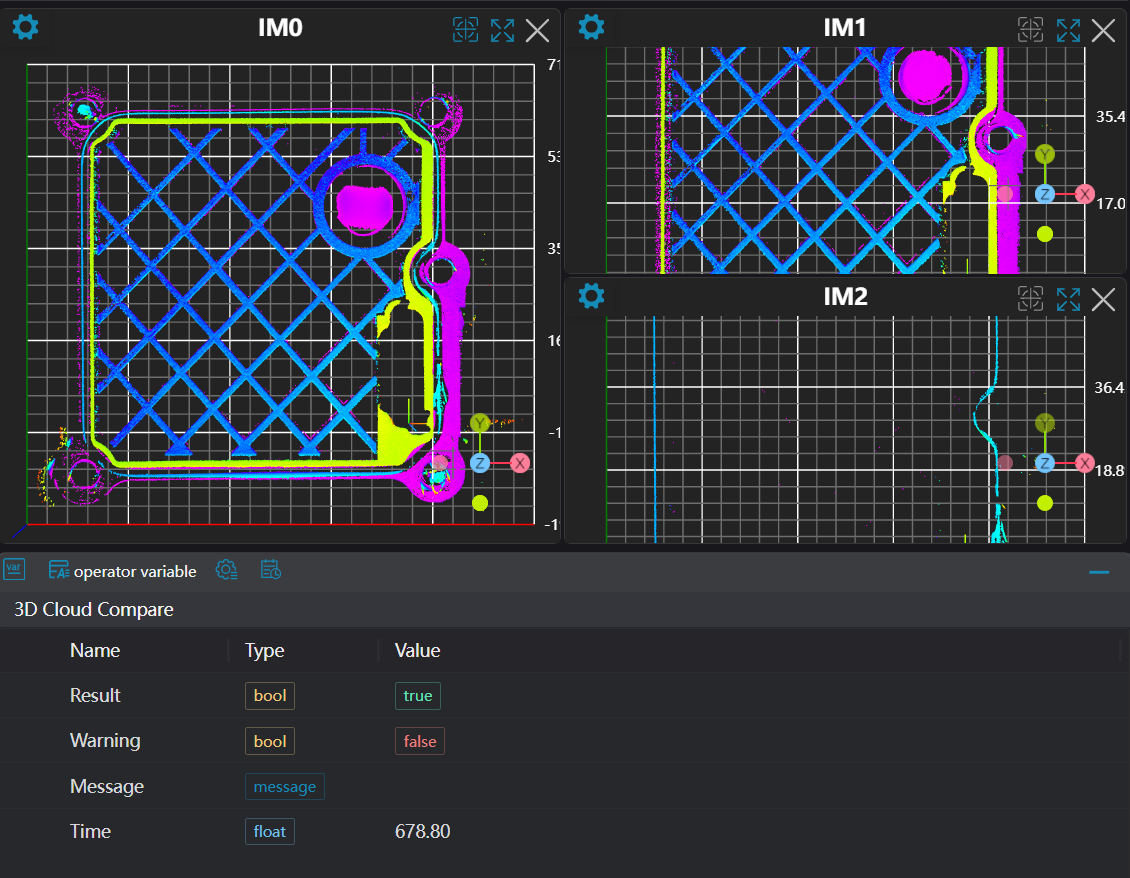
Task: Click the true value for Result
Action: tap(418, 696)
